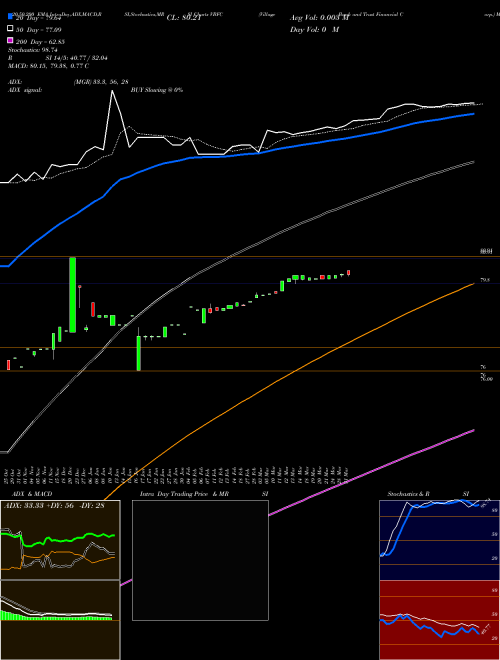Click the blue 20 Day legend swatch
This screenshot has width=500, height=660.
(11, 17)
